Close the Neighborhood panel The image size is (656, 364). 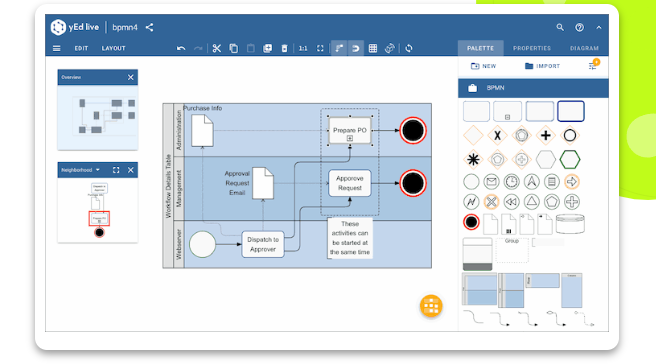(x=131, y=170)
